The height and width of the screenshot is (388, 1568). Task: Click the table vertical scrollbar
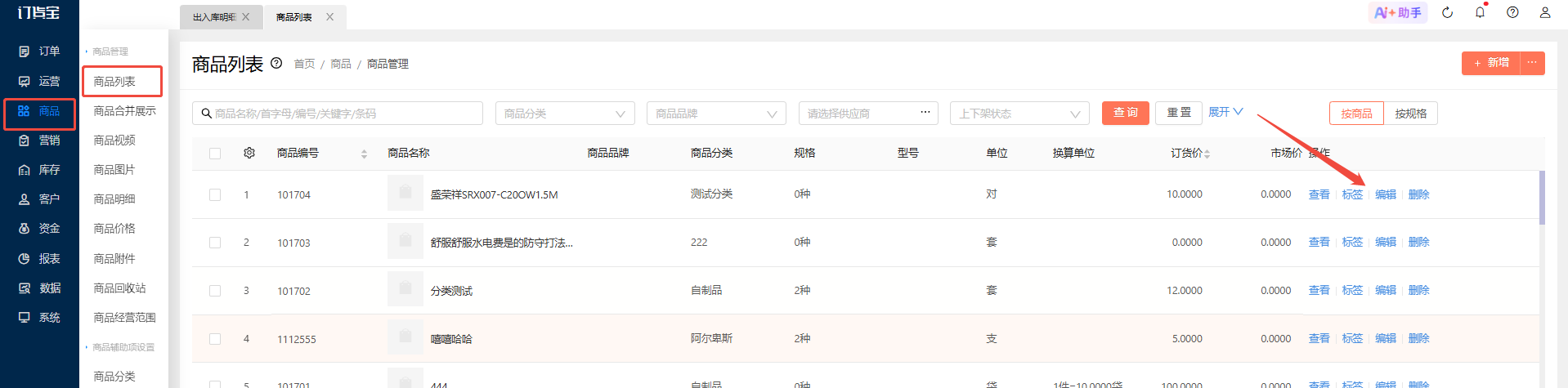pos(1542,198)
